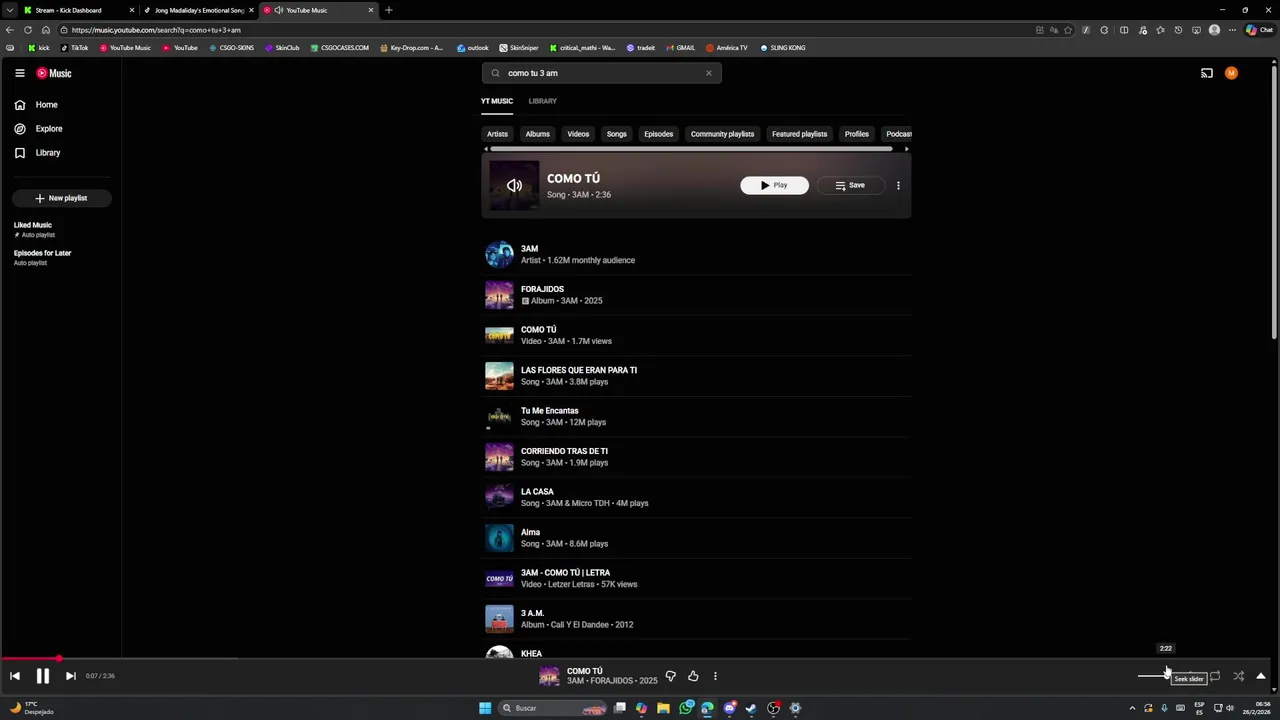The image size is (1280, 720).
Task: Filter results by Videos chip
Action: coord(578,134)
